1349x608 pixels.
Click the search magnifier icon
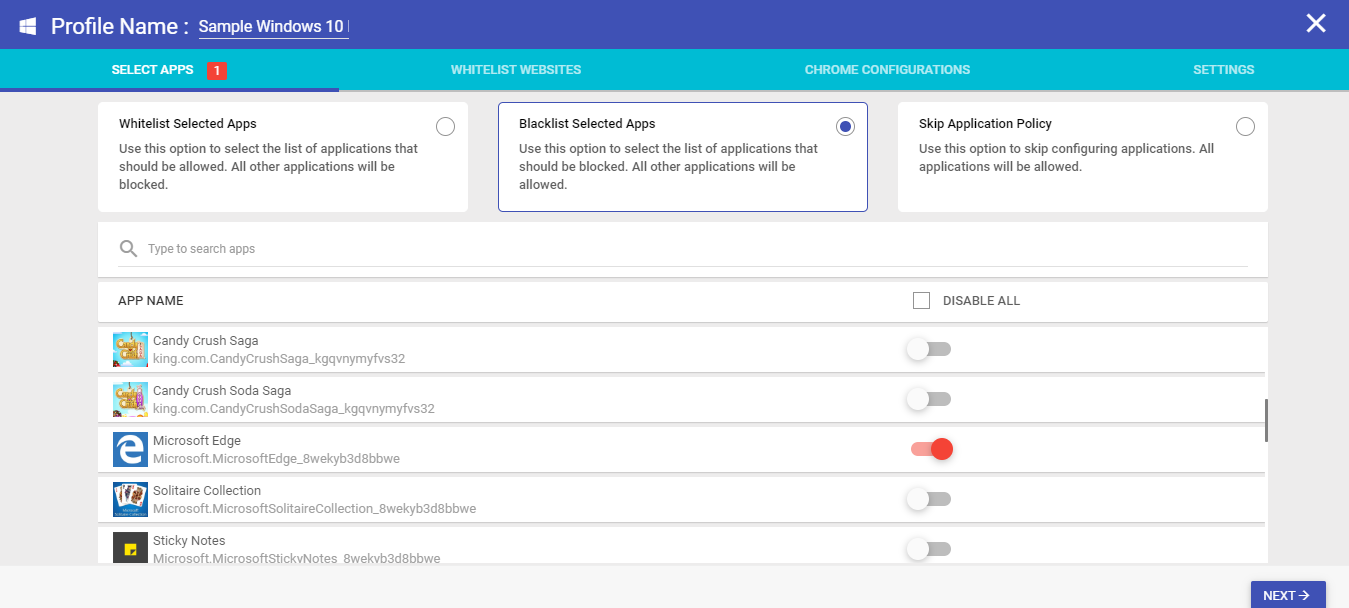(x=128, y=248)
